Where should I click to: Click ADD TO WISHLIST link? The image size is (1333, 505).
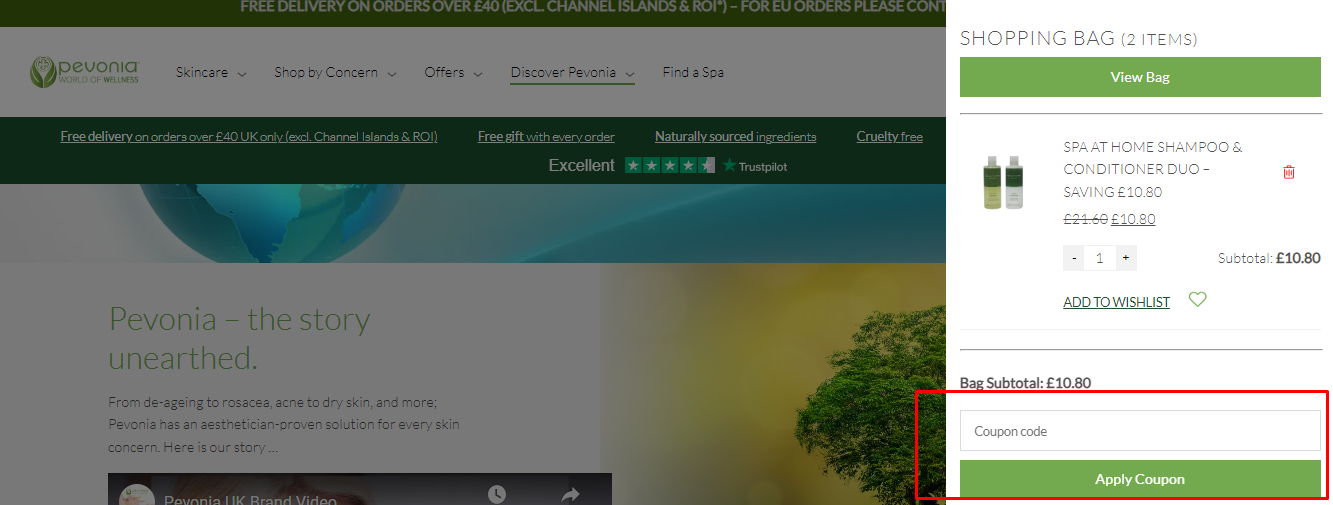(x=1116, y=302)
